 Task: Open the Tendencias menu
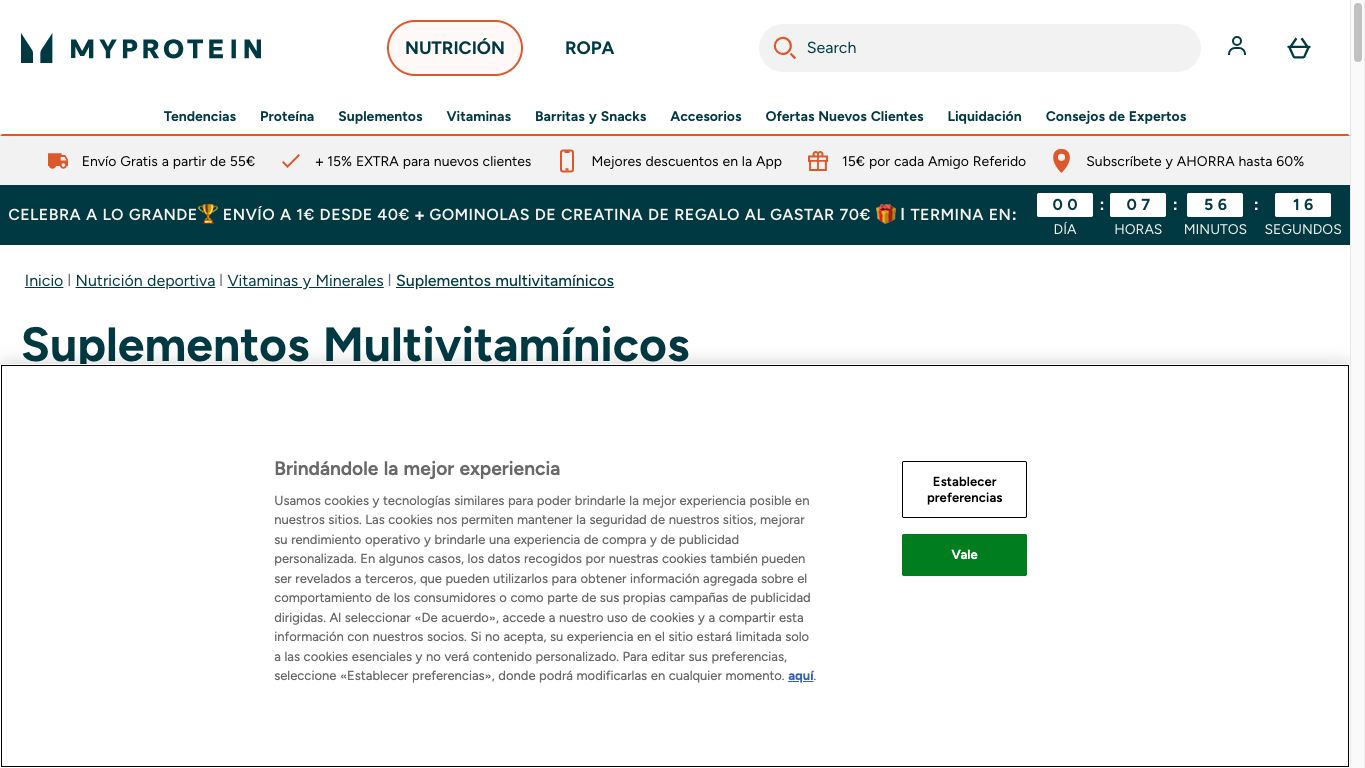[x=200, y=116]
